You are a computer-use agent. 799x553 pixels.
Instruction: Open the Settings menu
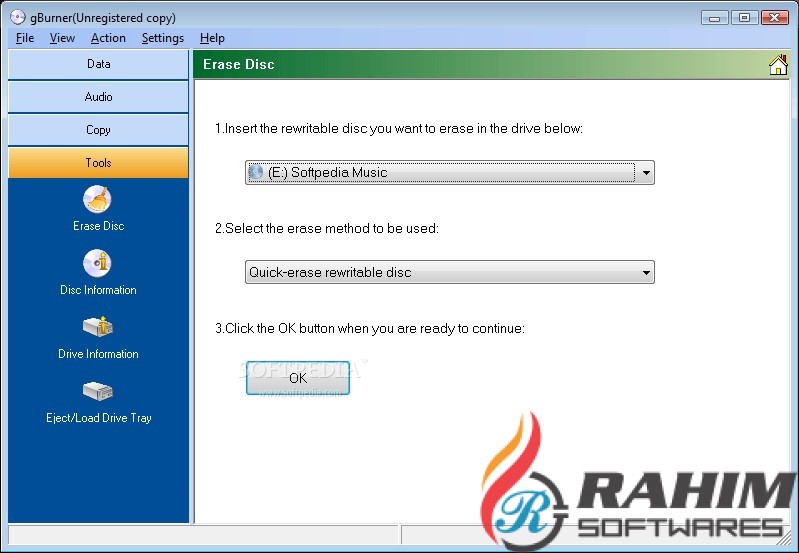163,38
